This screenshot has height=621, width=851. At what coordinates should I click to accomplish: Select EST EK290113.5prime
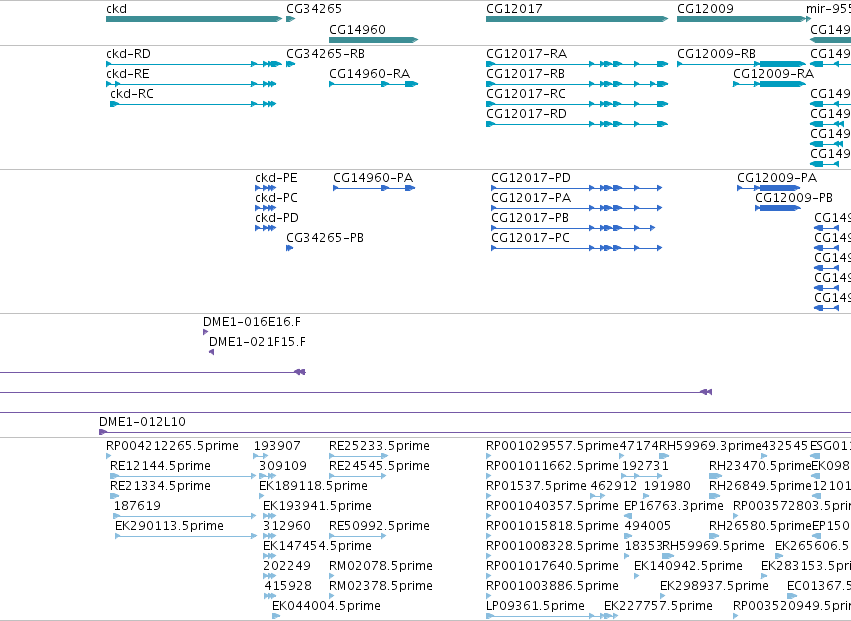point(186,536)
